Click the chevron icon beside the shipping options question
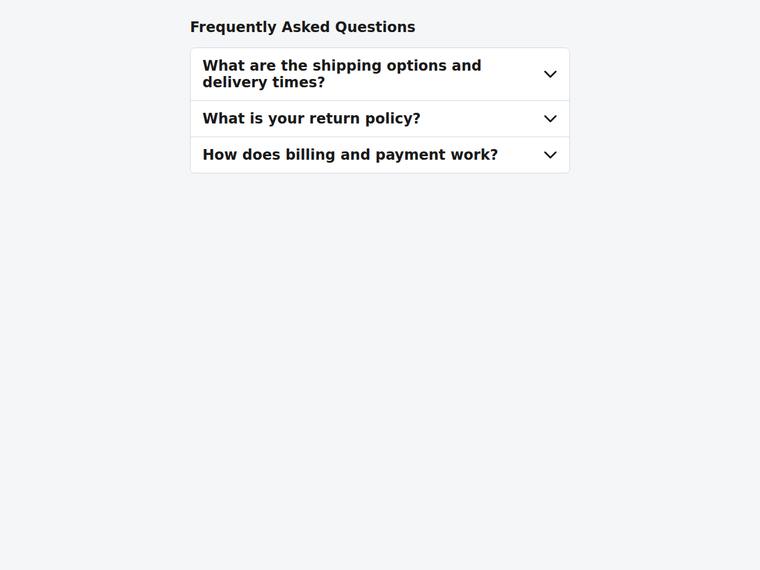 click(x=550, y=74)
